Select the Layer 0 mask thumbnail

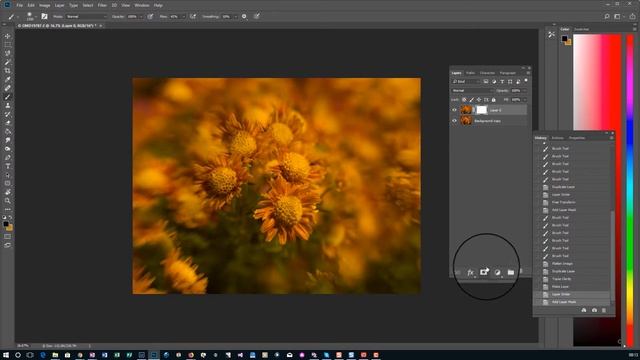(x=482, y=110)
